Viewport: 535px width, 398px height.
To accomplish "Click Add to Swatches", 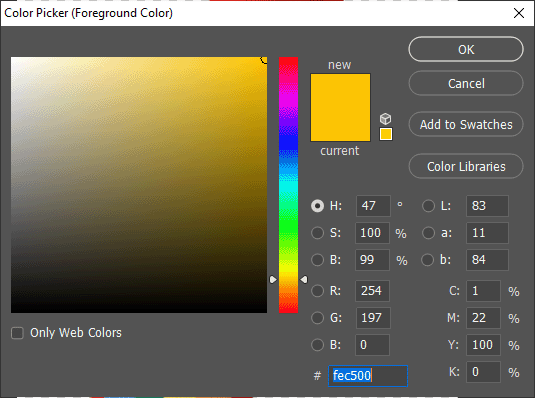I will (x=466, y=124).
